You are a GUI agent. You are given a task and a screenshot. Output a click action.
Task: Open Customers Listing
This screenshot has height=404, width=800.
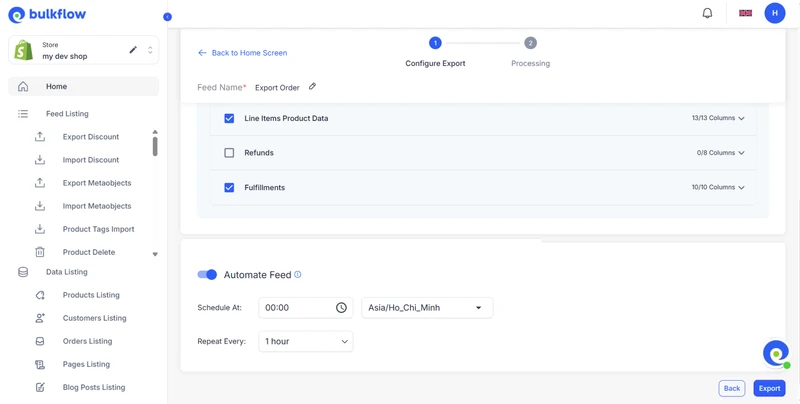click(94, 318)
